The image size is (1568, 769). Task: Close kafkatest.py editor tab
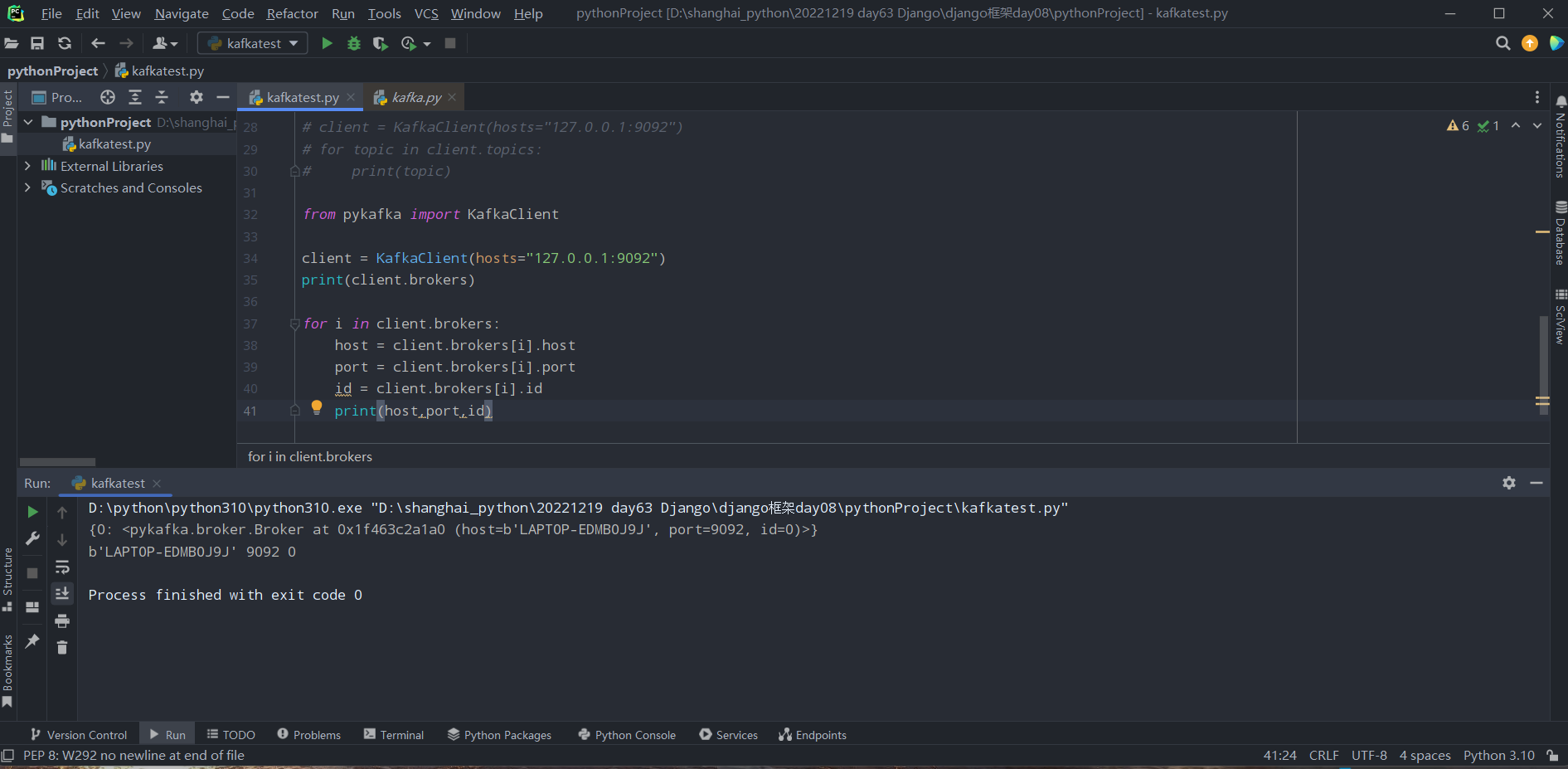point(351,97)
